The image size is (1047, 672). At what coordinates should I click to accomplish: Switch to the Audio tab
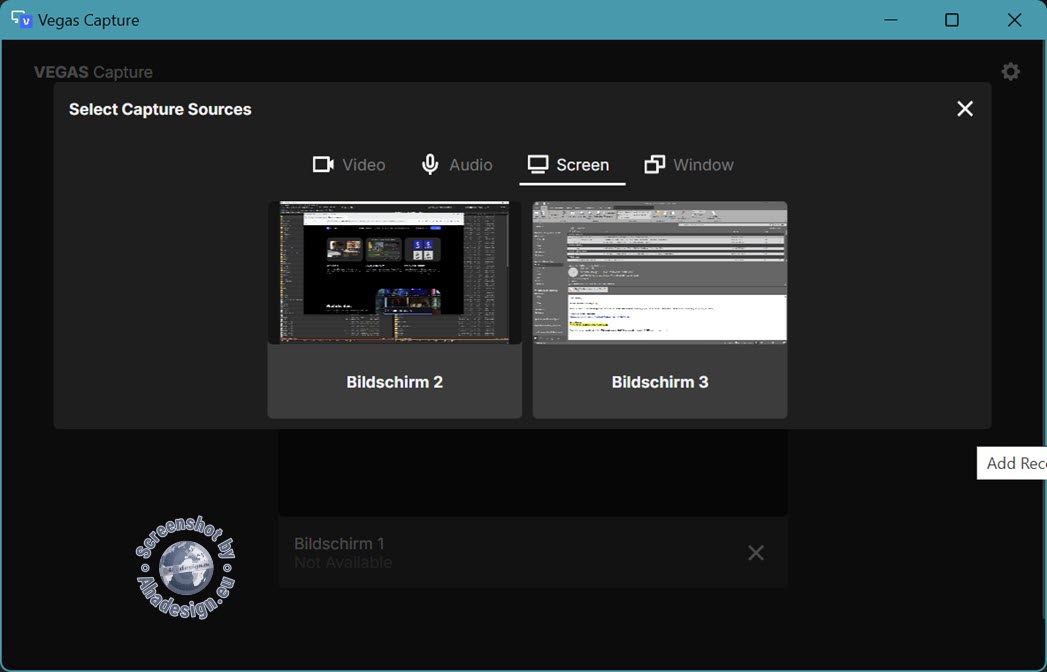click(457, 165)
